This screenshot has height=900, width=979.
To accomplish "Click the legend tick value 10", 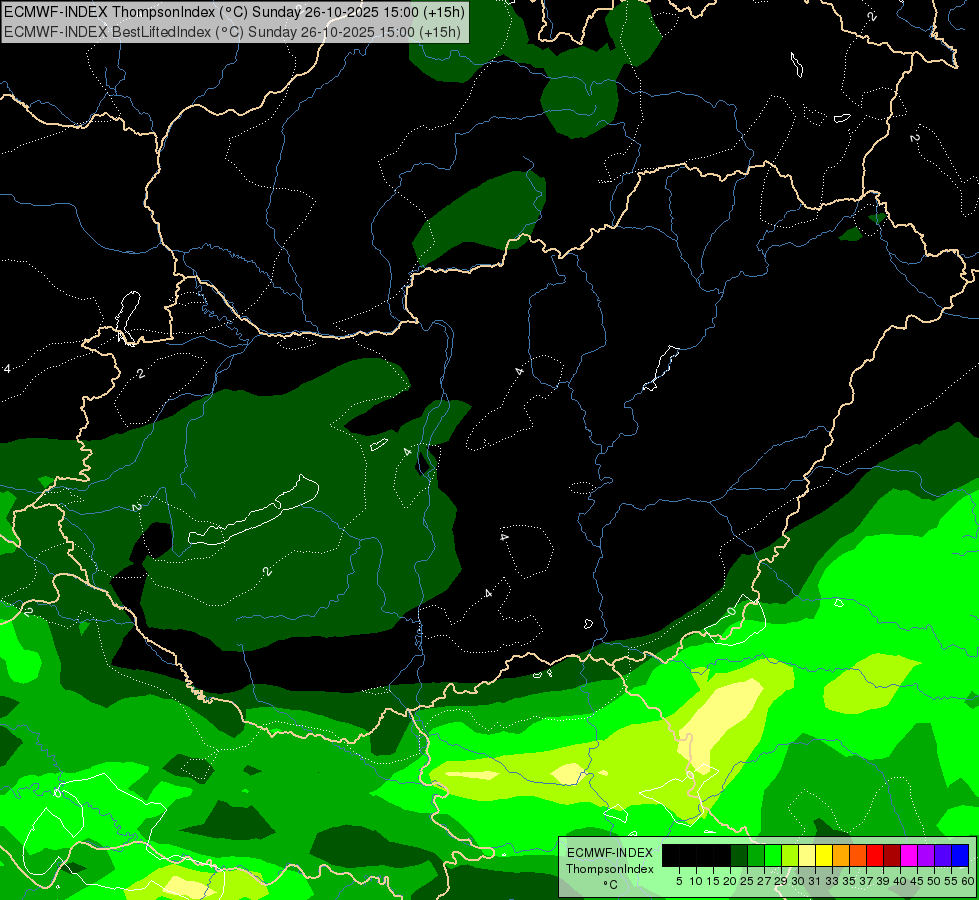I will click(x=696, y=881).
